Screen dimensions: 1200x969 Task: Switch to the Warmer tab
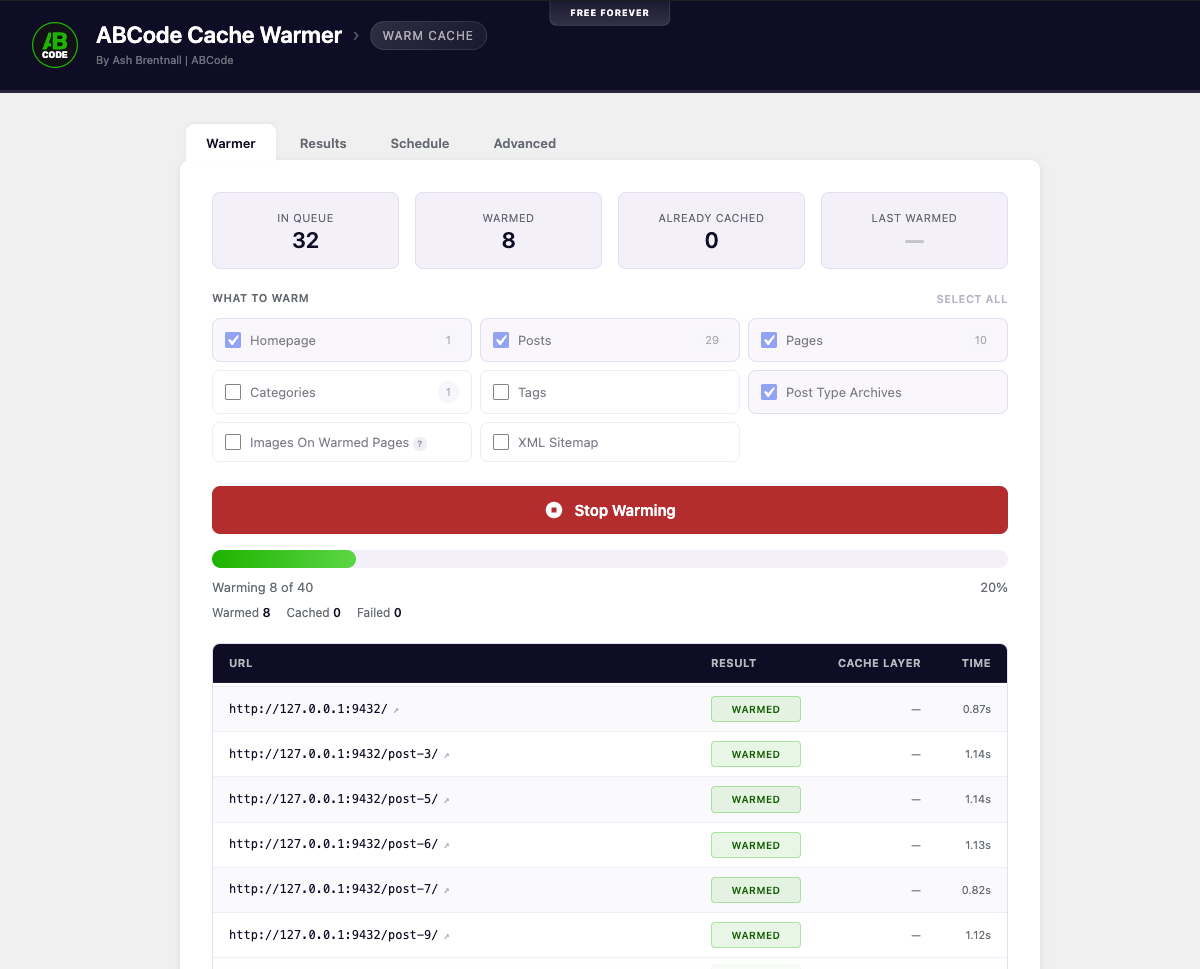231,143
